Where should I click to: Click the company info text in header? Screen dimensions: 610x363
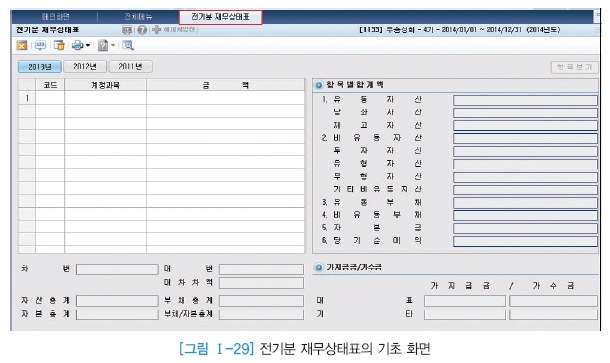[459, 30]
